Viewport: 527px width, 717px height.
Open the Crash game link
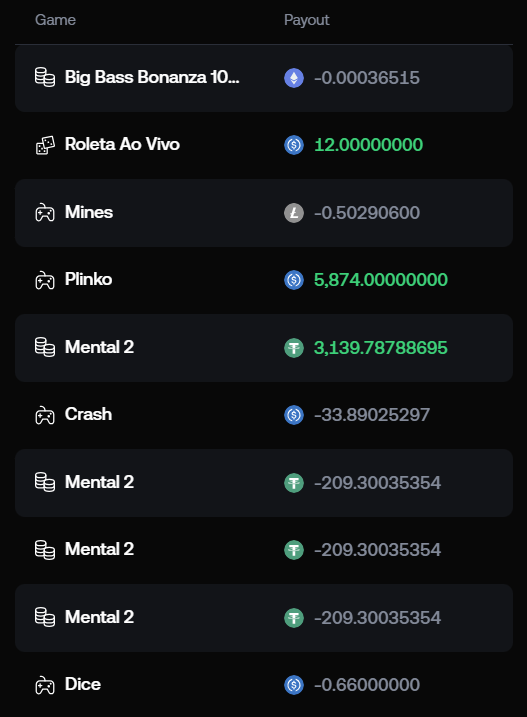pyautogui.click(x=88, y=414)
